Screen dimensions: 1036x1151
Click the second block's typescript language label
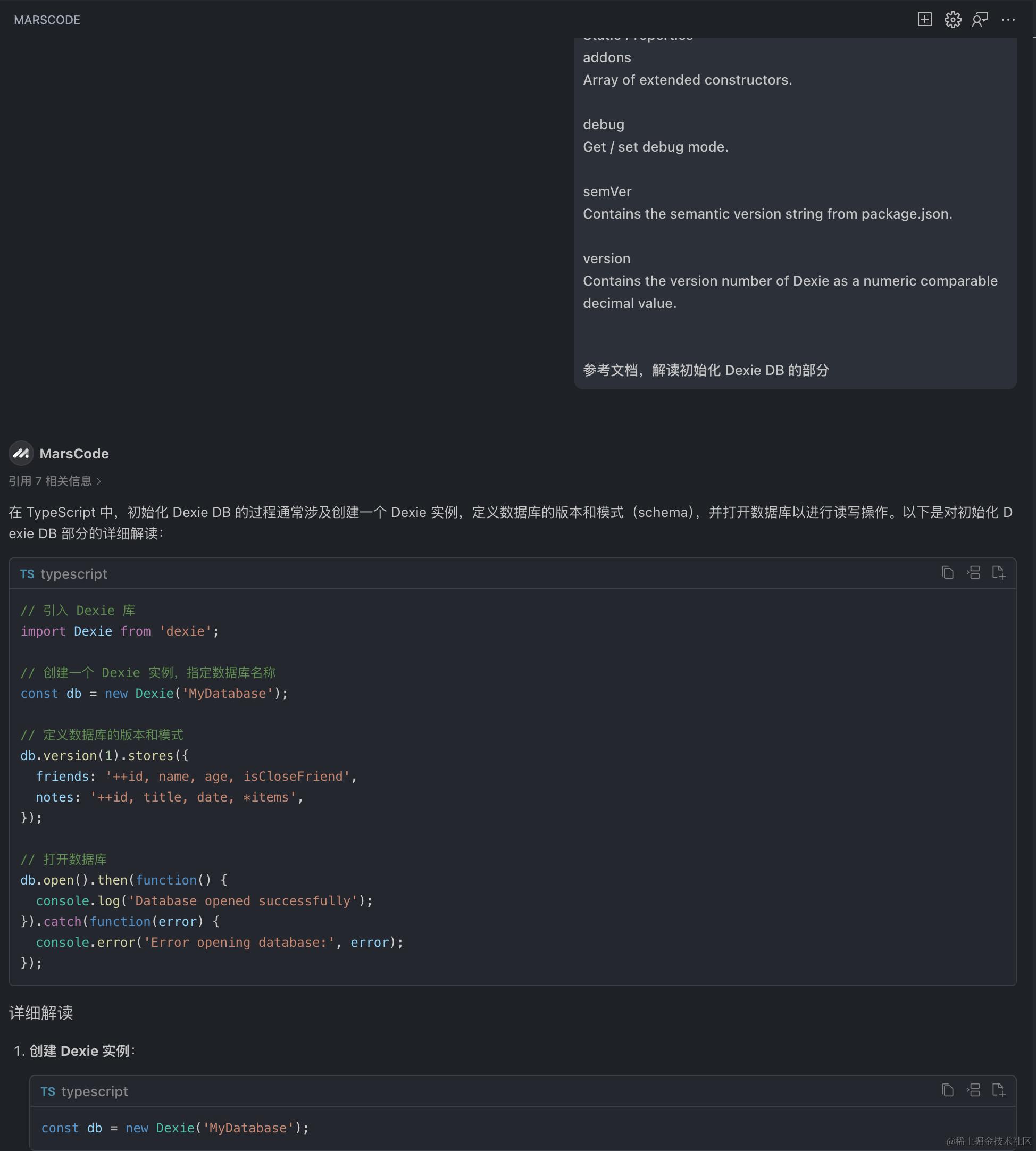point(94,1091)
